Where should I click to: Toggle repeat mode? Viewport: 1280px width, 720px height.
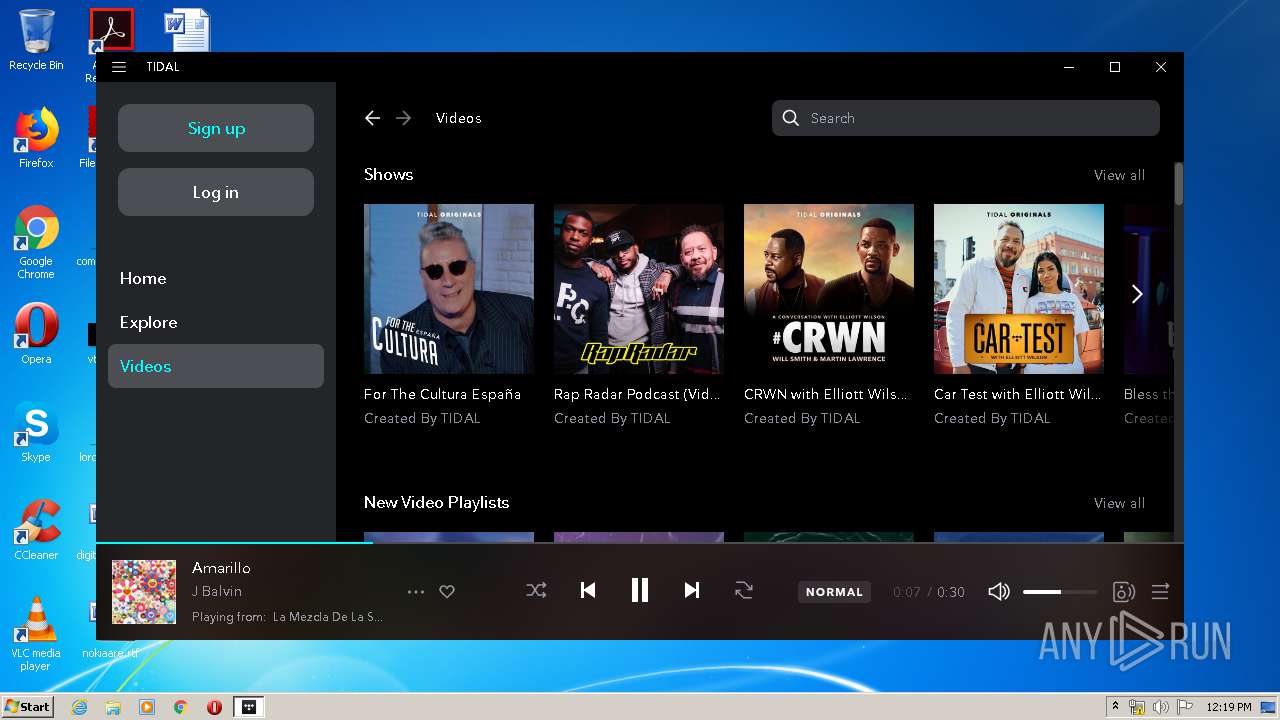pyautogui.click(x=743, y=591)
